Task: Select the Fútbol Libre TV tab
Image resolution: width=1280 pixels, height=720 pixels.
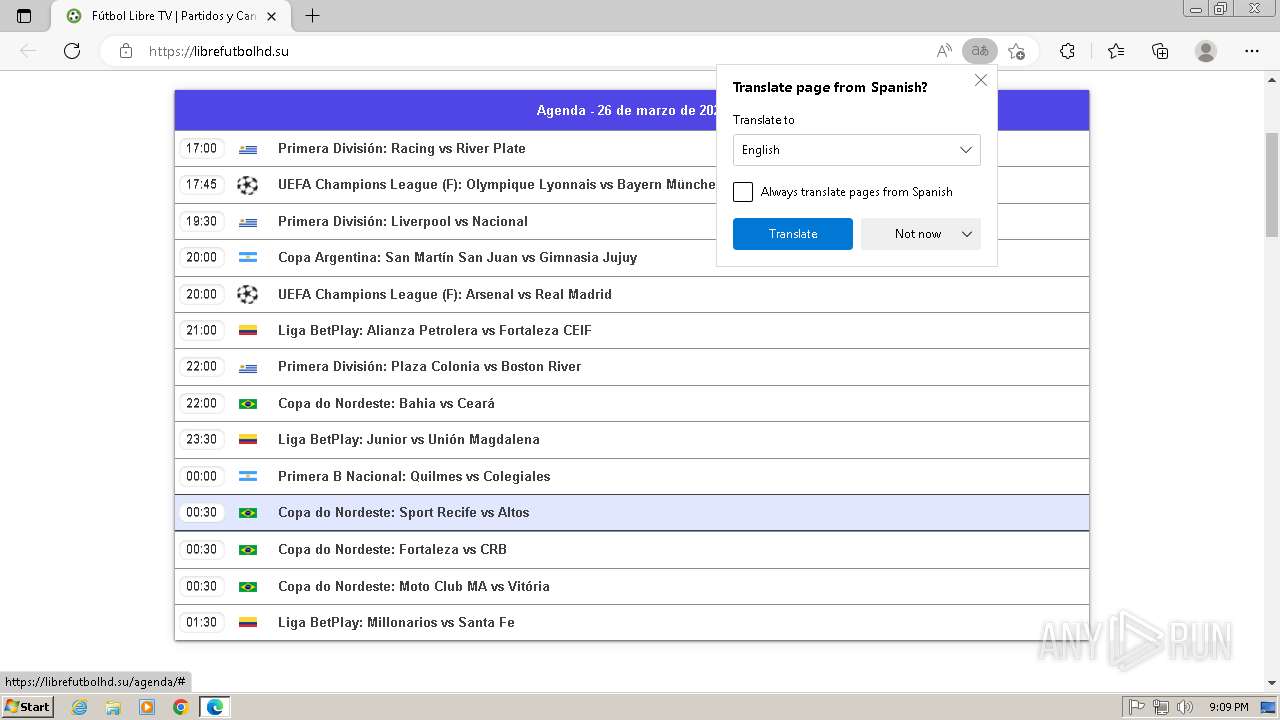Action: coord(173,16)
